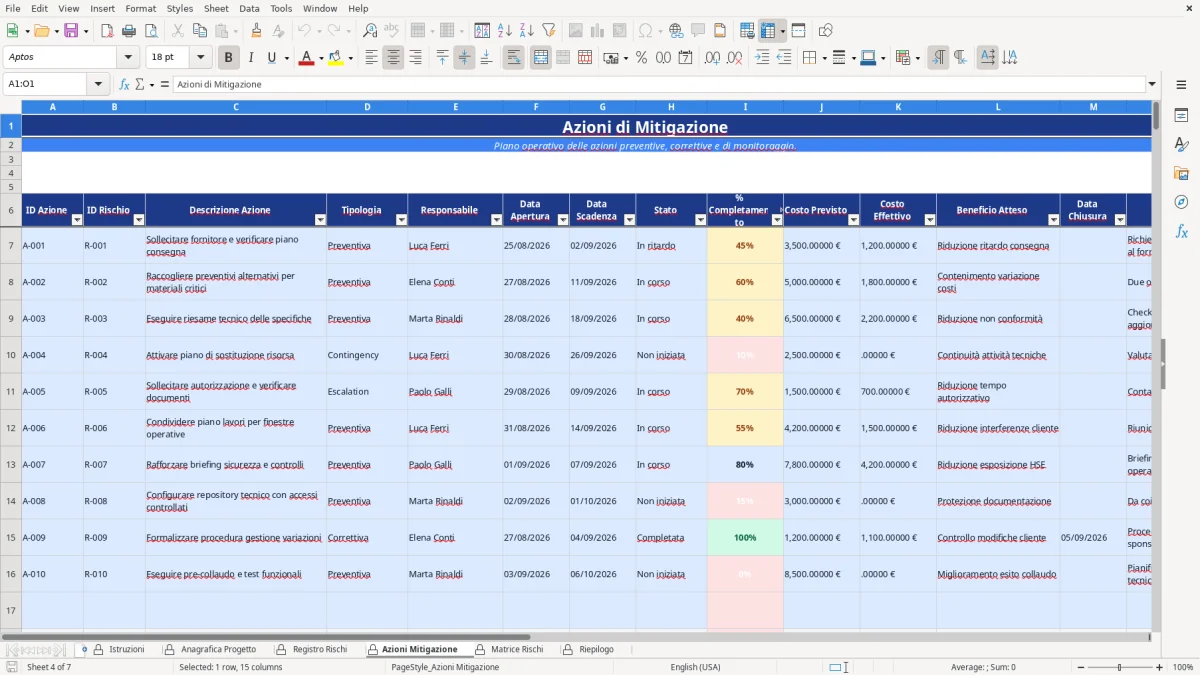Toggle Left-To-Right text direction
The height and width of the screenshot is (675, 1200).
[x=938, y=58]
